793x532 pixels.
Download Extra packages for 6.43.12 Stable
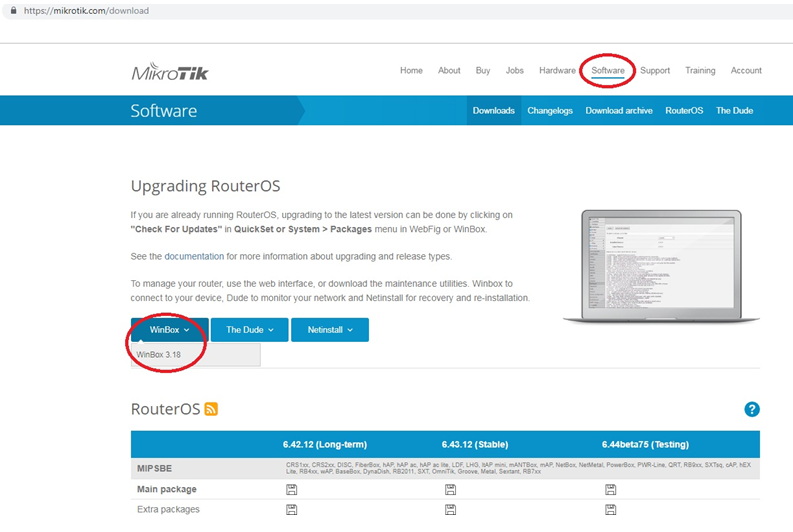[451, 510]
